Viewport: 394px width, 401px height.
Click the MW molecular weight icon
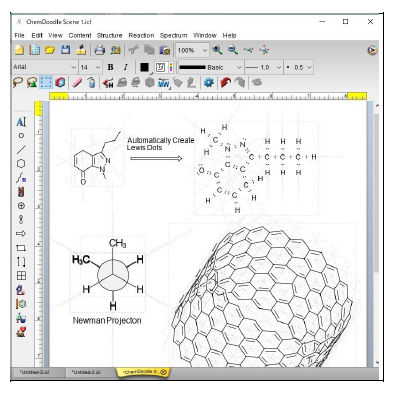(x=164, y=83)
